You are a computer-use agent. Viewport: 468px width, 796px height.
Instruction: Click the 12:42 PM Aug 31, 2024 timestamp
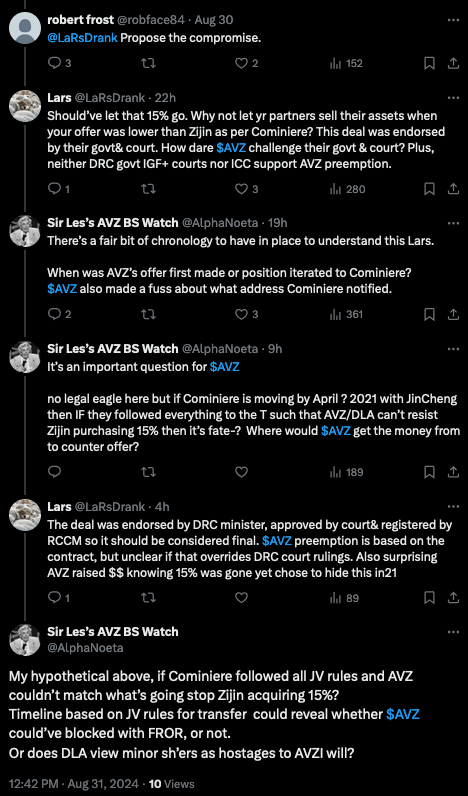pyautogui.click(x=74, y=784)
